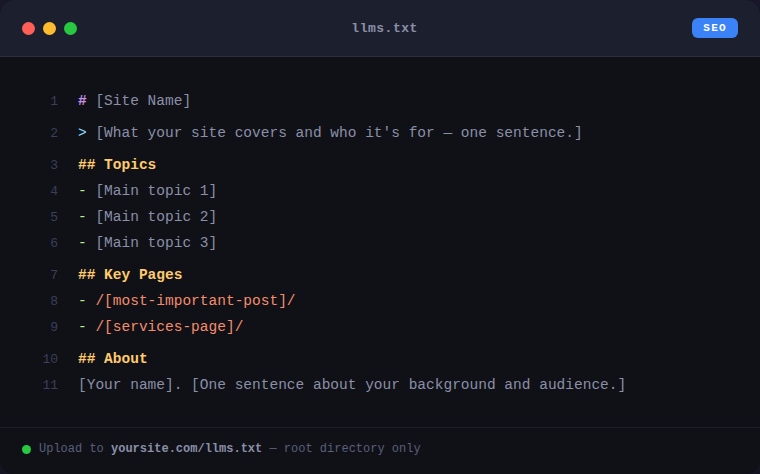The image size is (760, 474).
Task: Click the "## About" heading
Action: 112,358
